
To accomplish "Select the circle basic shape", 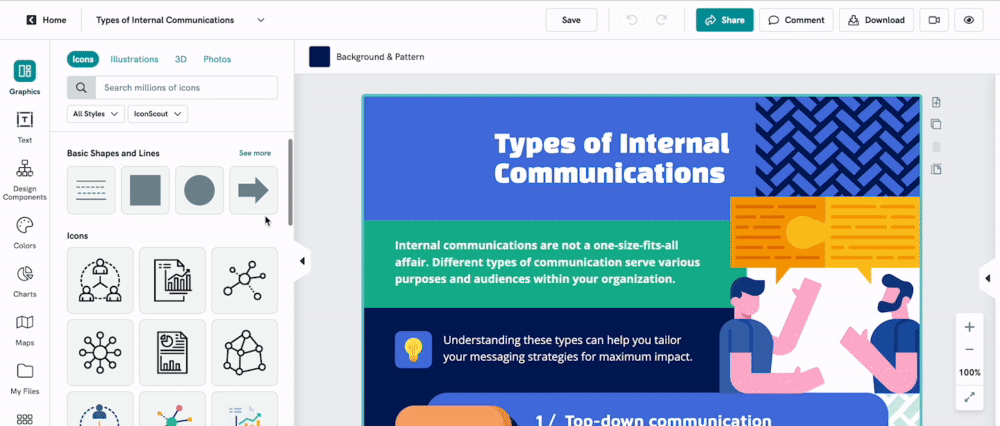I will click(200, 190).
